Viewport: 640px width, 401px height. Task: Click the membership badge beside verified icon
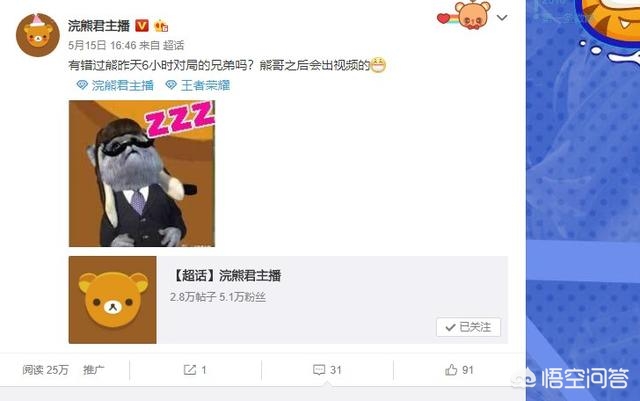click(x=161, y=26)
